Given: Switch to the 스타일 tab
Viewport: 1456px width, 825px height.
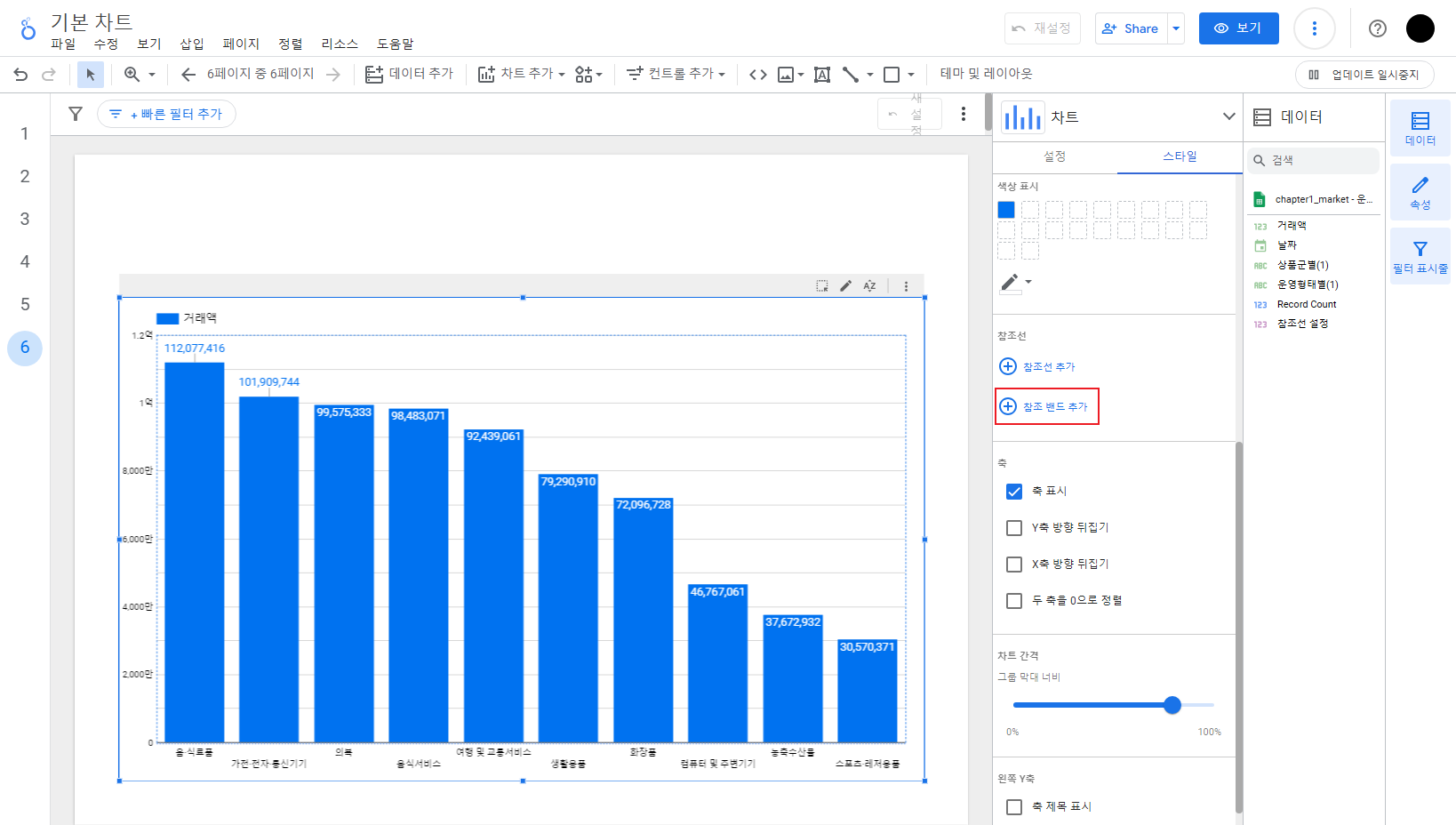Looking at the screenshot, I should tap(1180, 156).
